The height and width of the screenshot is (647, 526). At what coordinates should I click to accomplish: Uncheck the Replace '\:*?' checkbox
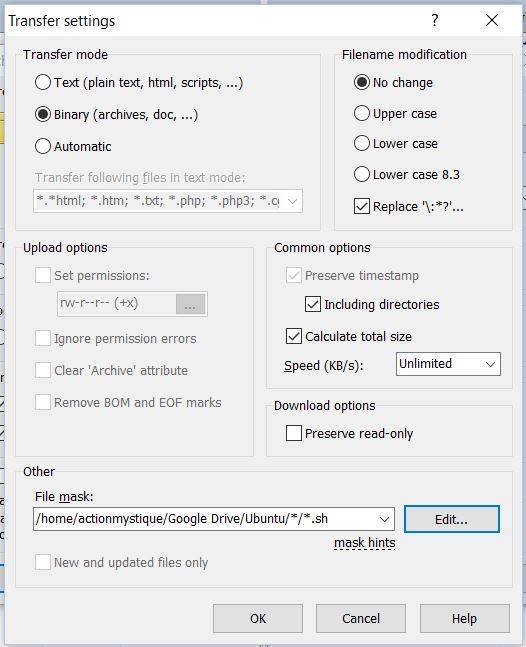point(361,206)
